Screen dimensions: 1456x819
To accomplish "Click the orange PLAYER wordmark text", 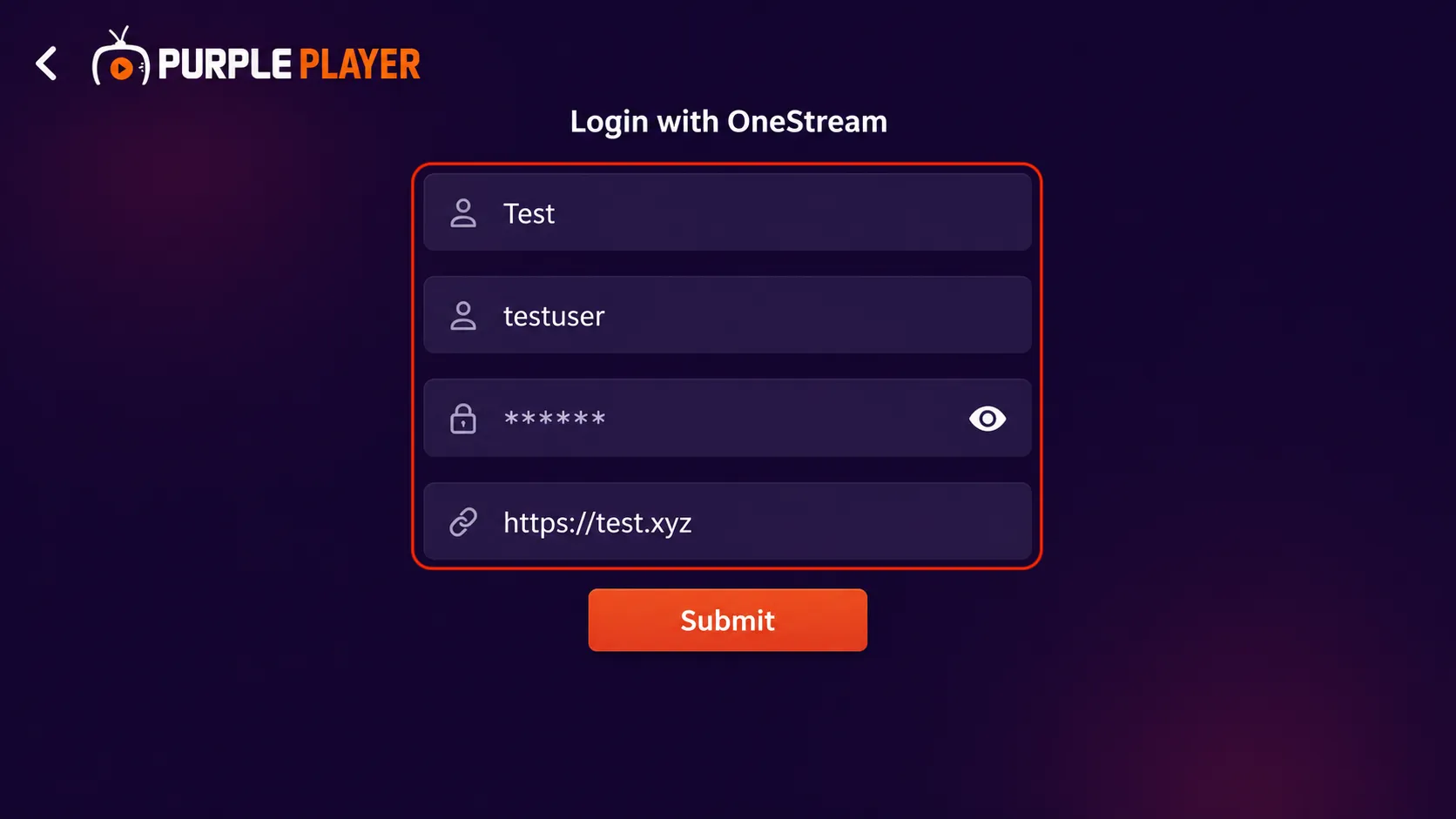I will point(360,64).
